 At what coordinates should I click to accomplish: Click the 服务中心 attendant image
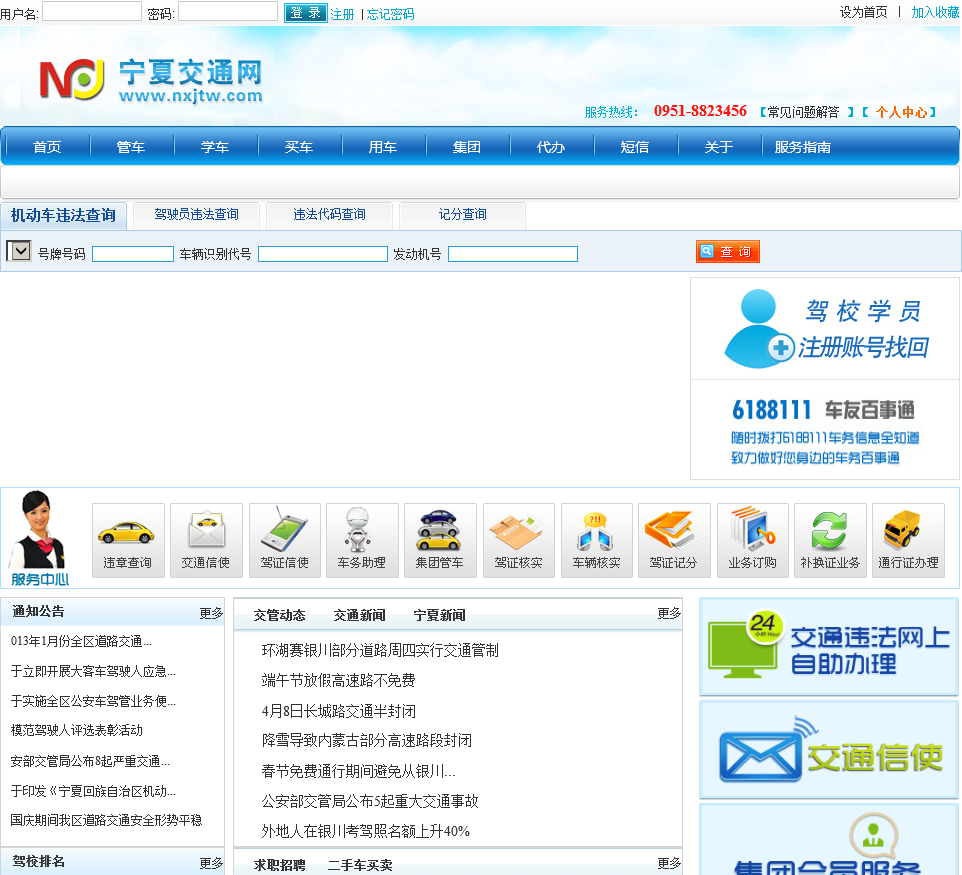pyautogui.click(x=40, y=538)
